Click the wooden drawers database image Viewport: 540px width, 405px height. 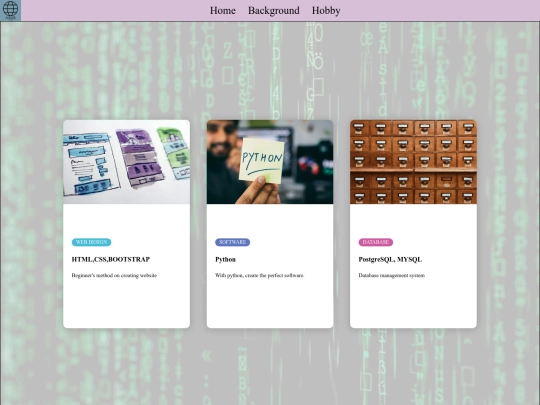[x=413, y=162]
